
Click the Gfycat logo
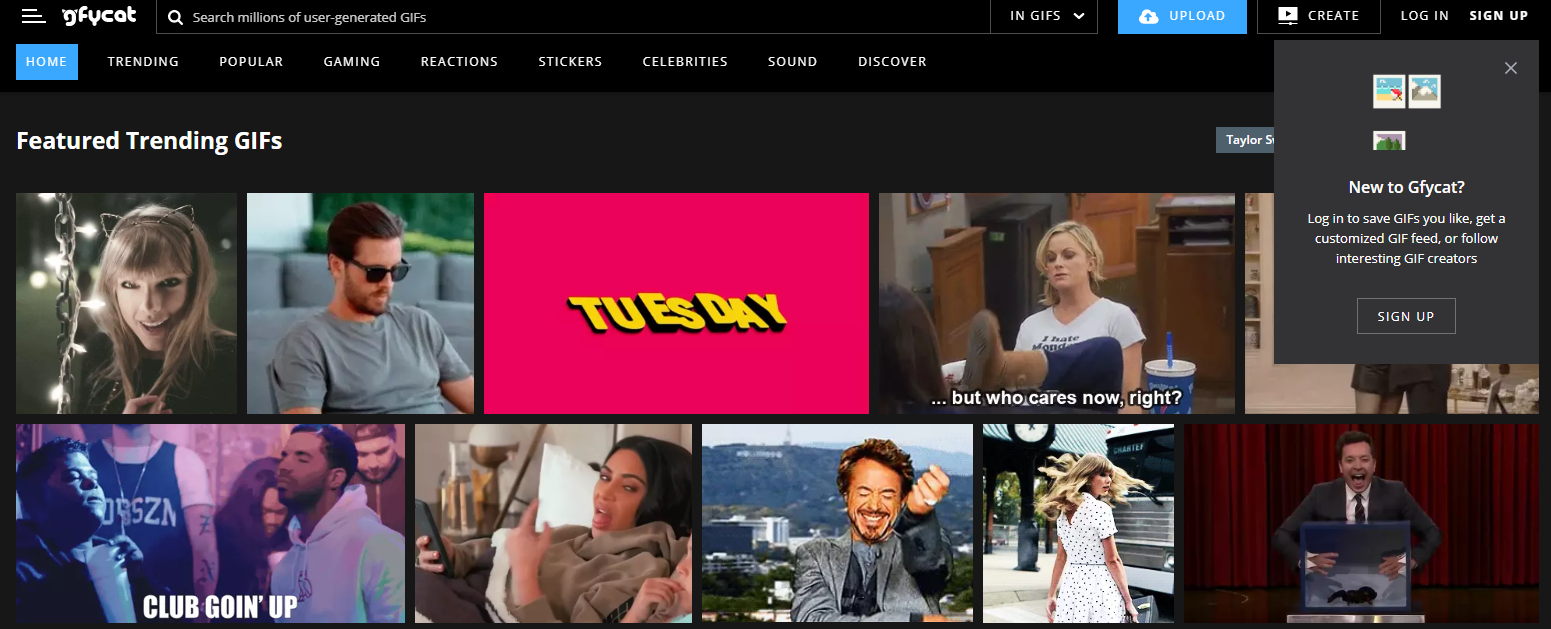coord(98,16)
